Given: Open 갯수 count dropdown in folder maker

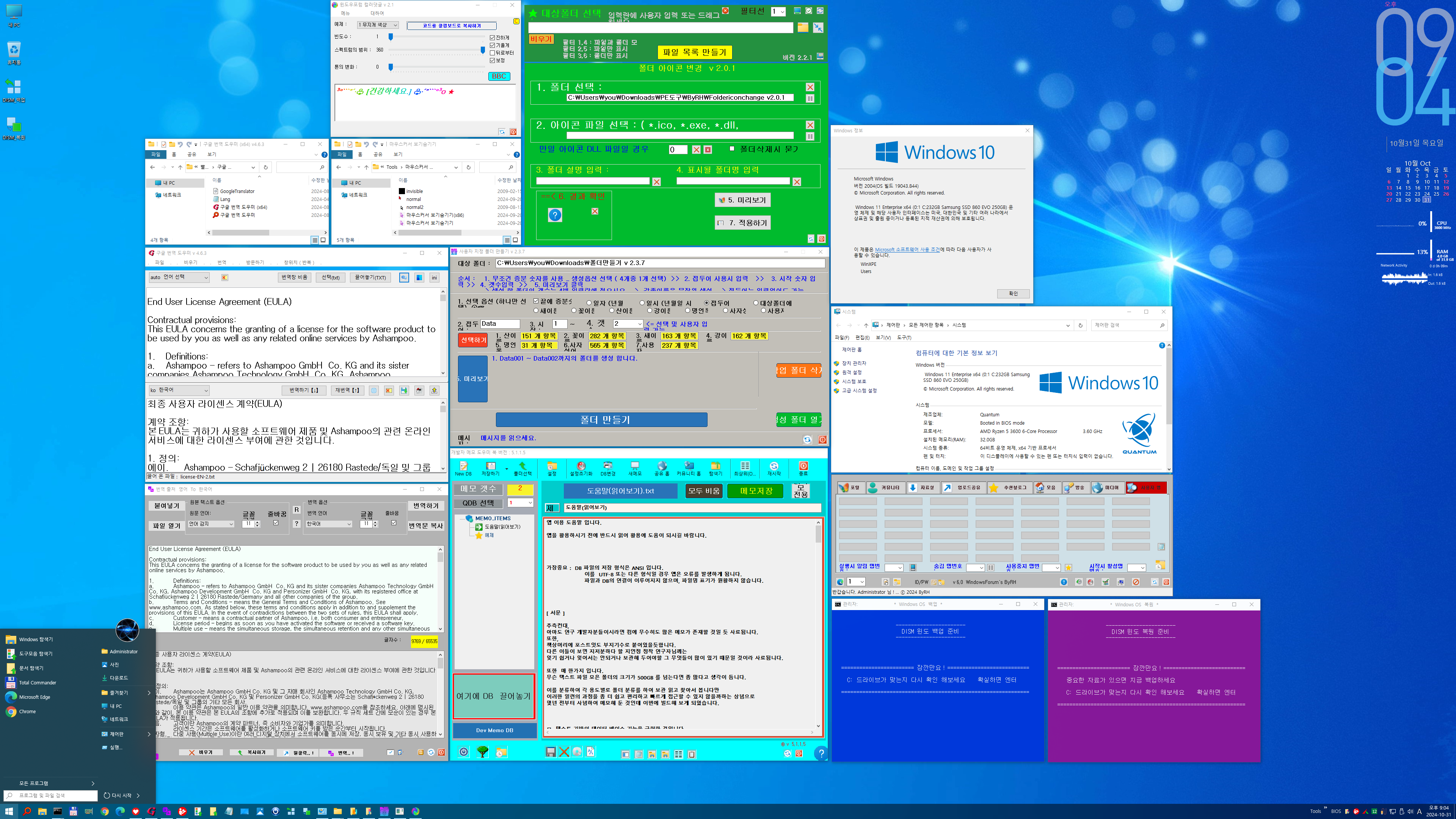Looking at the screenshot, I should click(628, 324).
